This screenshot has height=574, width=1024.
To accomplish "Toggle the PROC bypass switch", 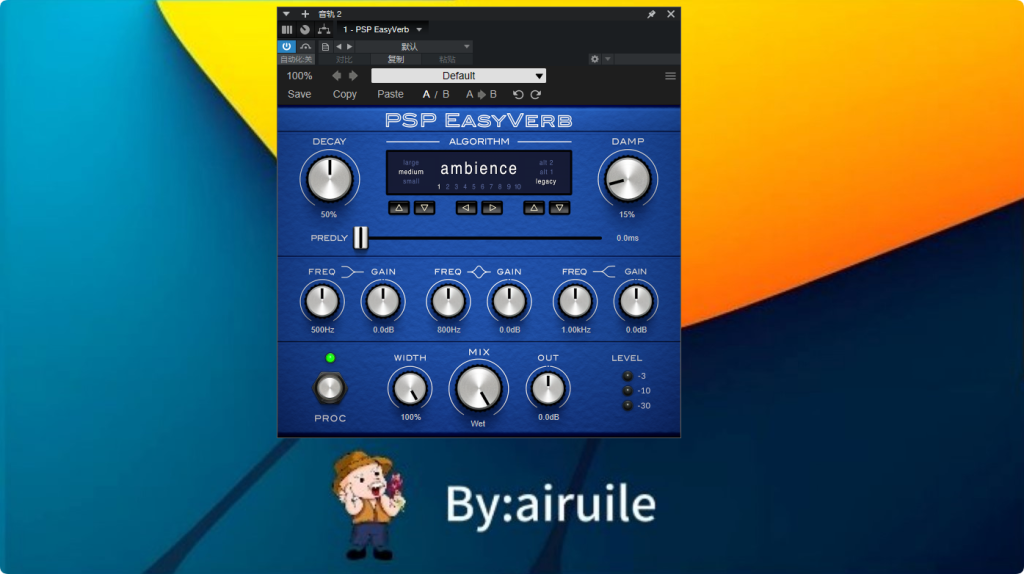I will tap(330, 389).
